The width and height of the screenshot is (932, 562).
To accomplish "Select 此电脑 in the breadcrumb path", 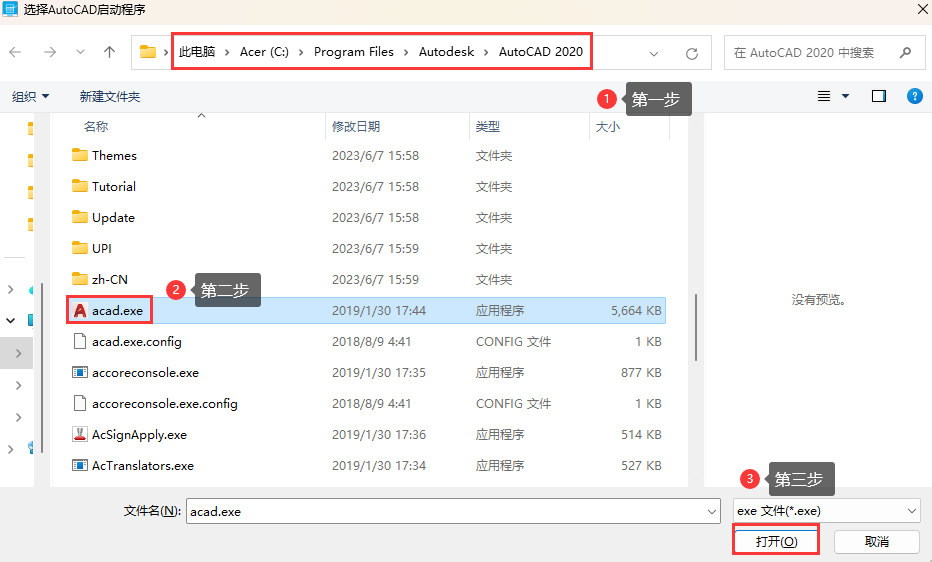I will pos(197,52).
